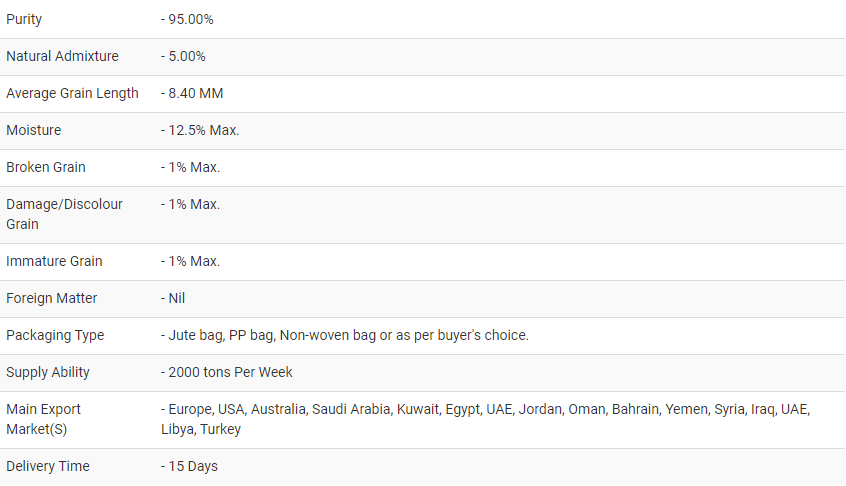Viewport: 846px width, 486px height.
Task: Click the Immature Grain label
Action: point(54,262)
